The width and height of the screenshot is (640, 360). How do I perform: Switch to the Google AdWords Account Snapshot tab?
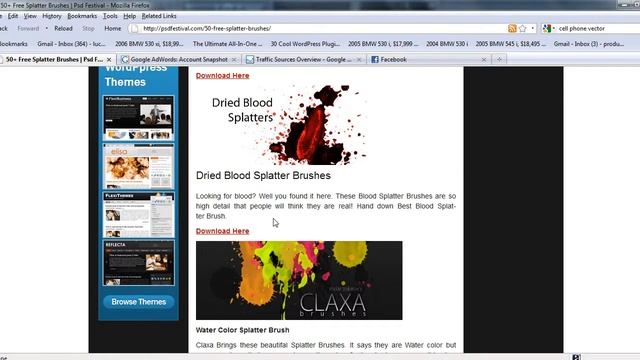click(179, 60)
